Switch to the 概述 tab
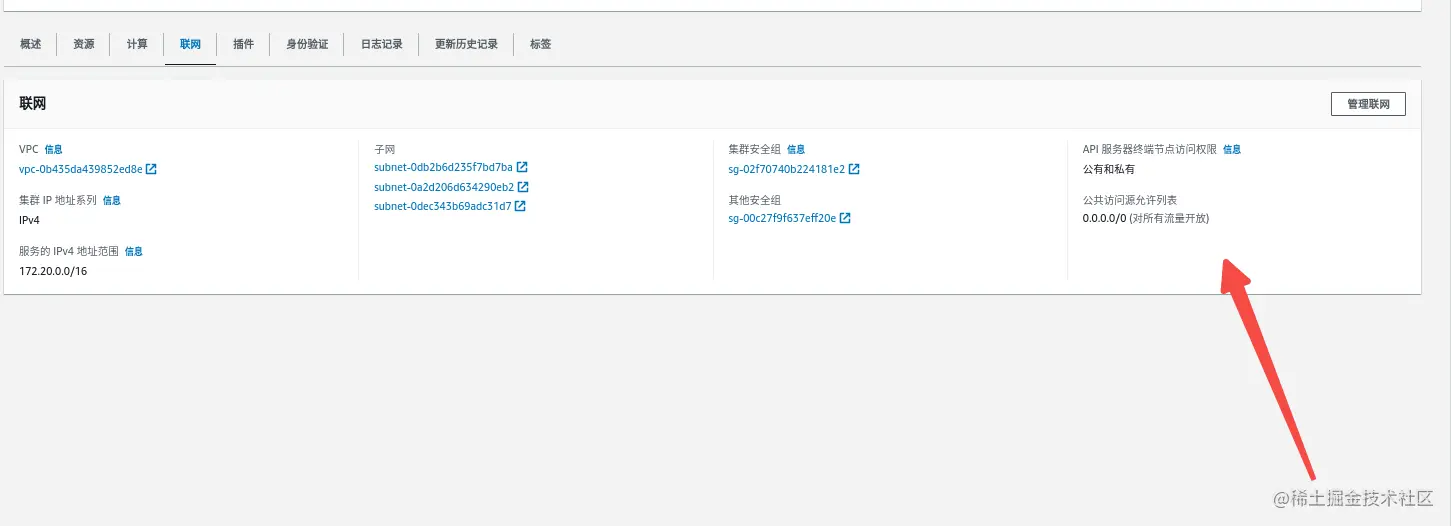1451x526 pixels. [31, 44]
